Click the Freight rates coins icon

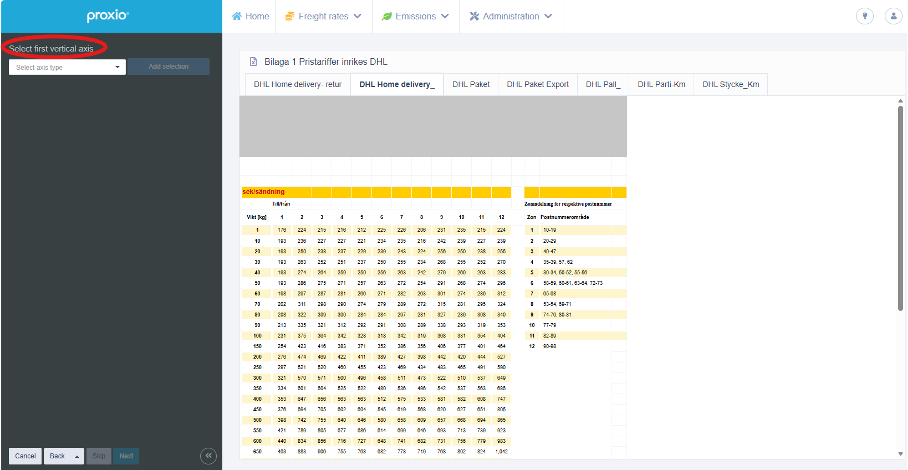pos(290,16)
